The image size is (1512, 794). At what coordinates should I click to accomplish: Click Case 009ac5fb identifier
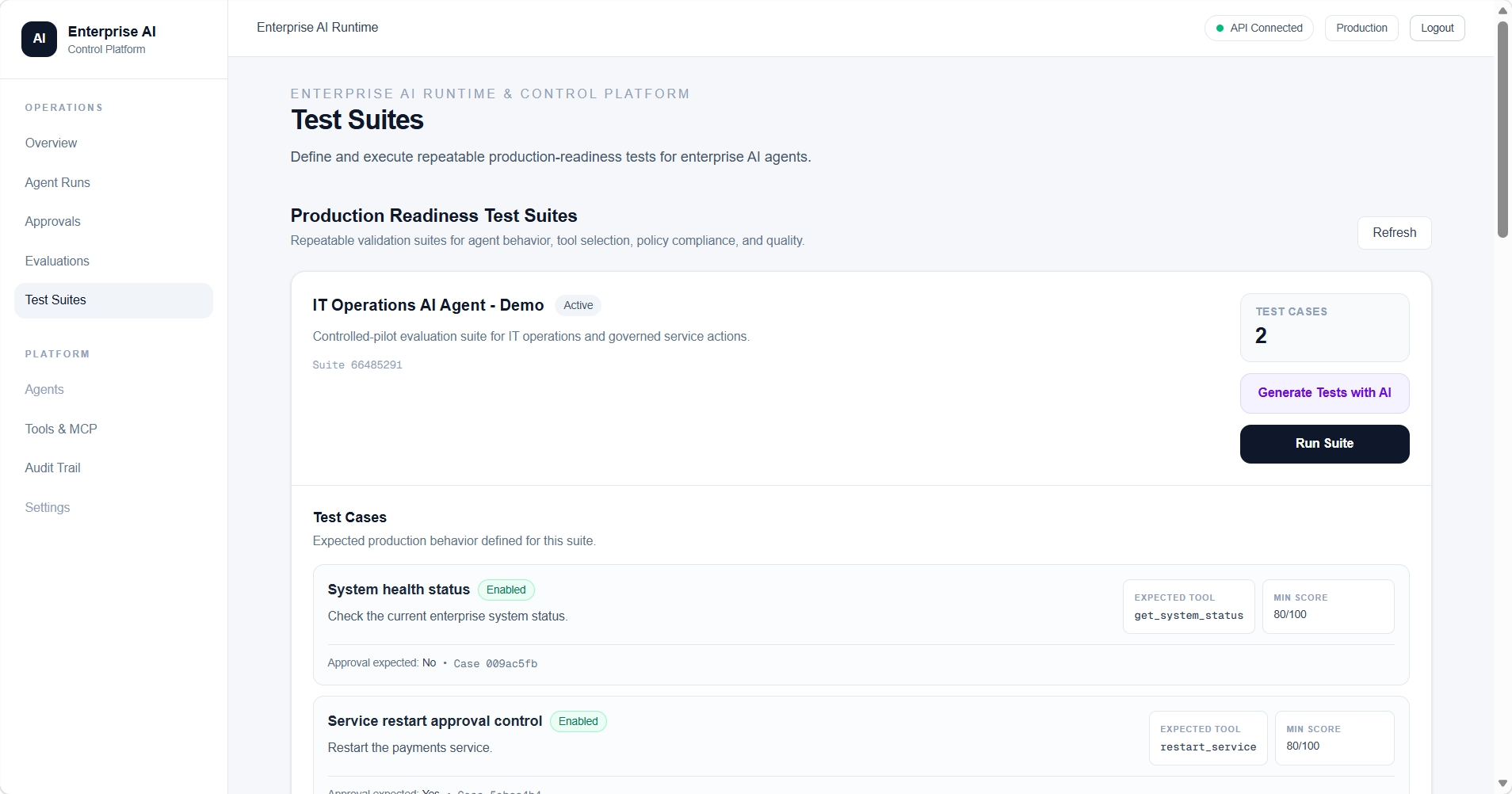point(495,664)
